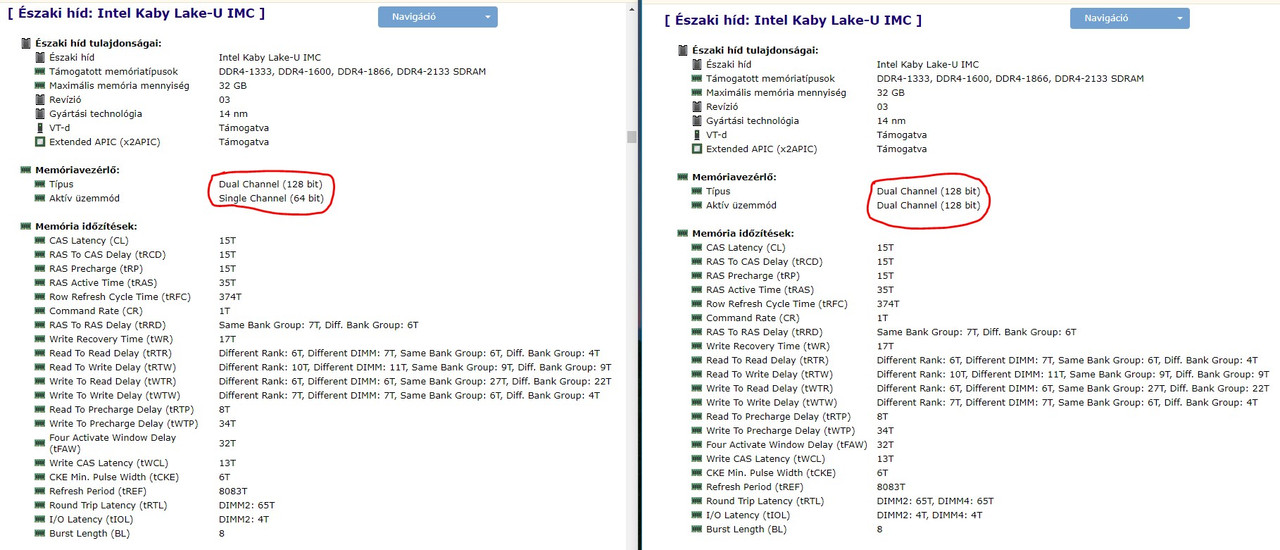The image size is (1280, 550).
Task: Click the Memóriavezérlő section icon in left panel
Action: point(26,170)
